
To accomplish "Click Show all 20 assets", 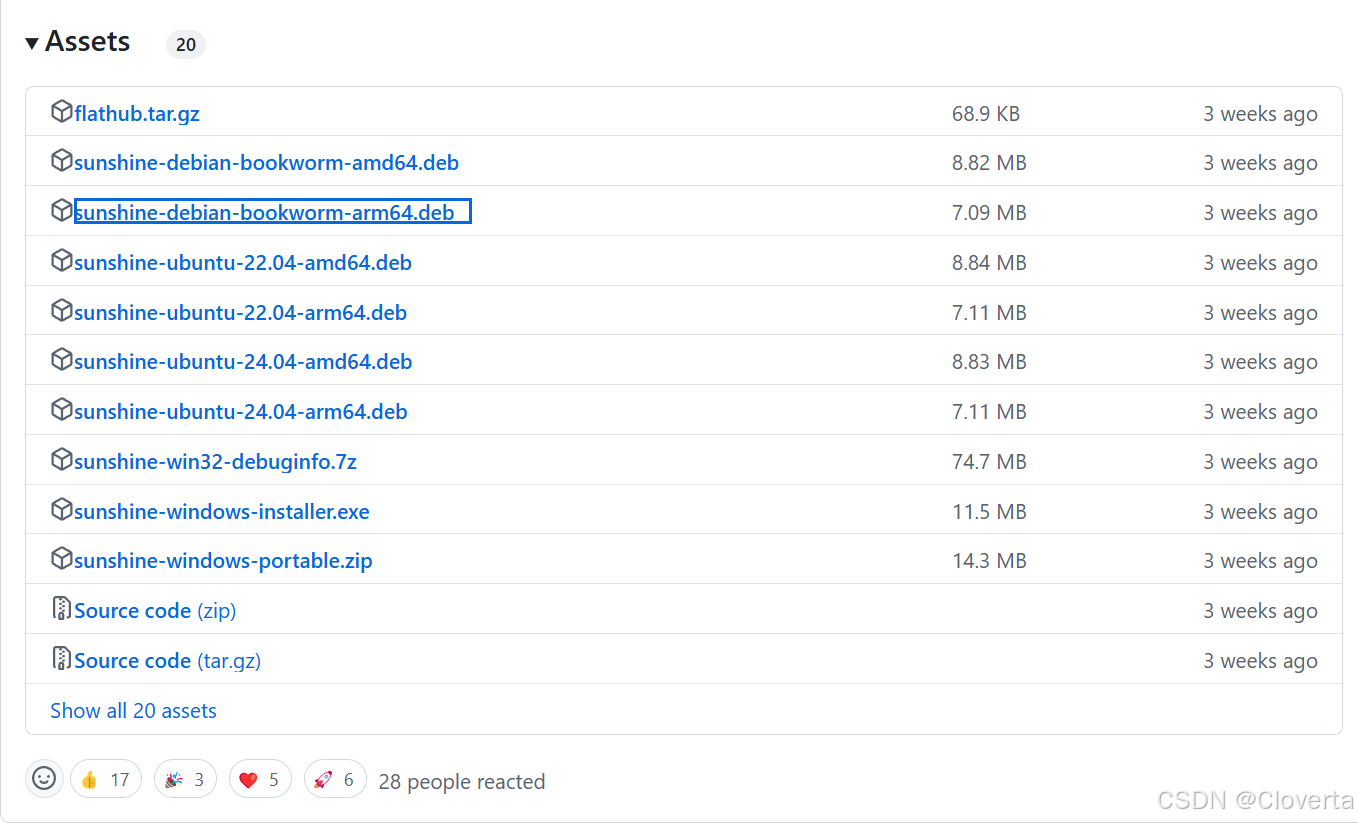I will [133, 711].
